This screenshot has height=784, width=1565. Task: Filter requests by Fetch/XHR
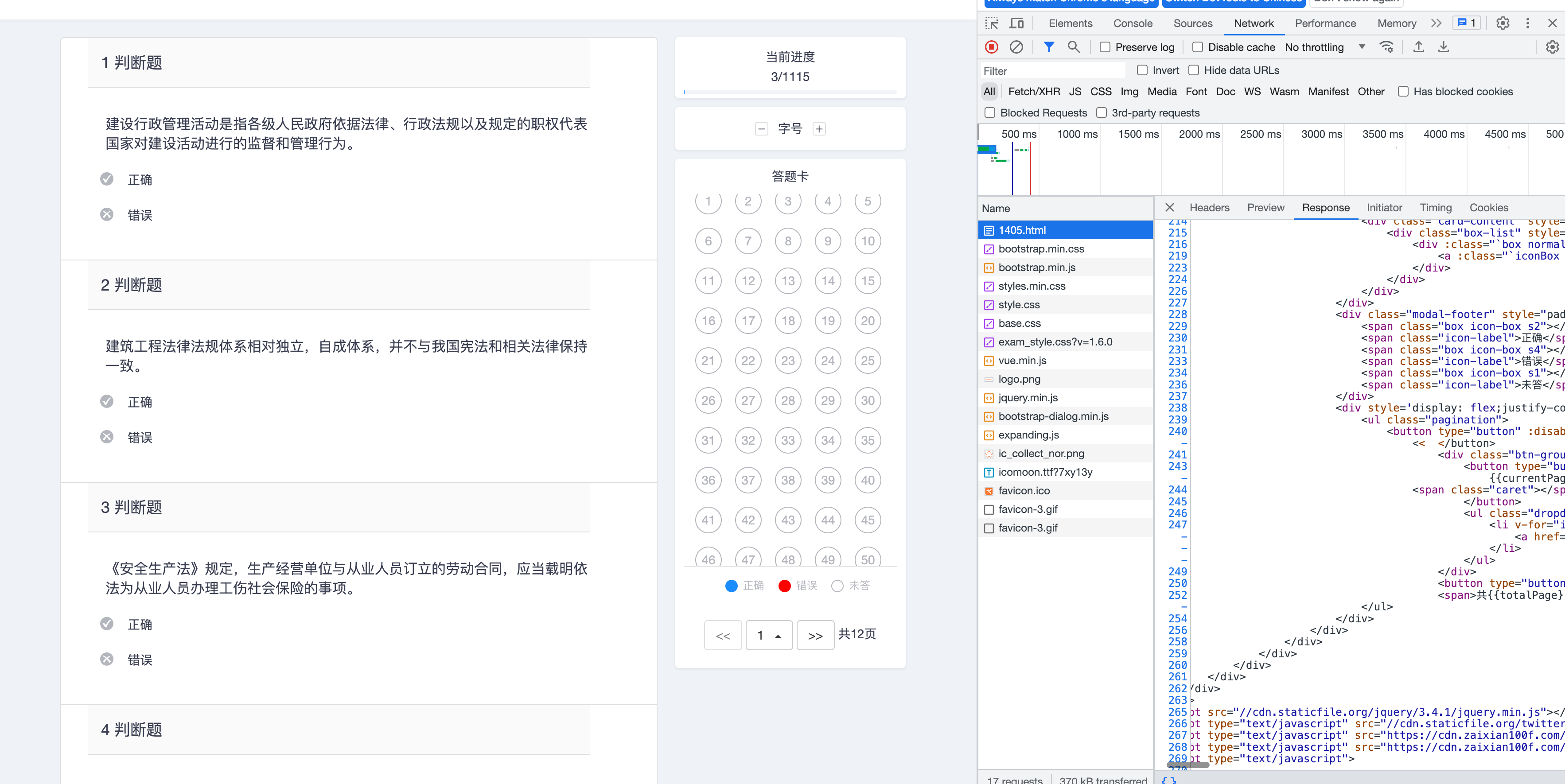coord(1033,91)
